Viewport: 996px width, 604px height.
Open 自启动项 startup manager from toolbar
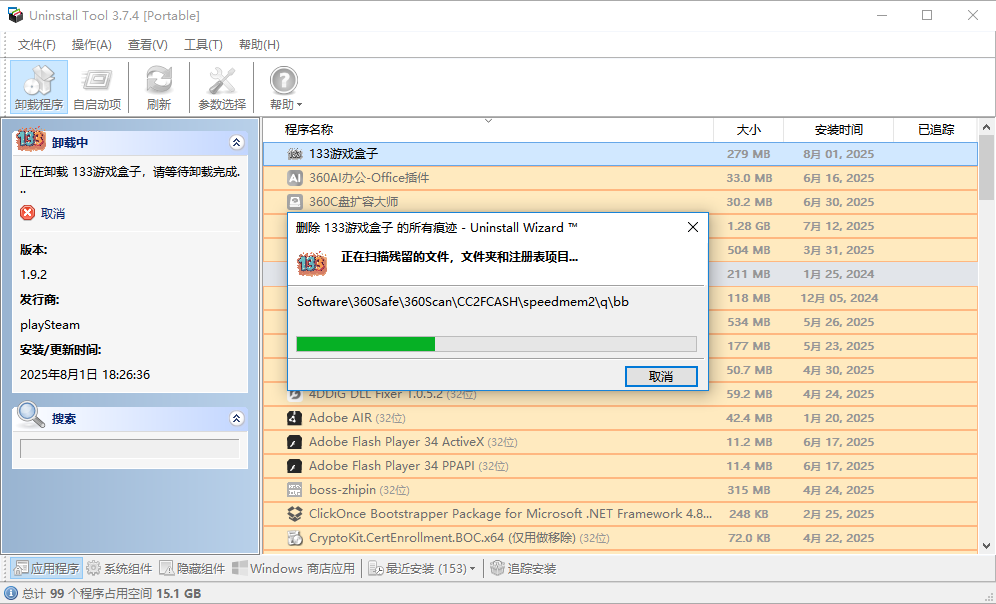(97, 86)
